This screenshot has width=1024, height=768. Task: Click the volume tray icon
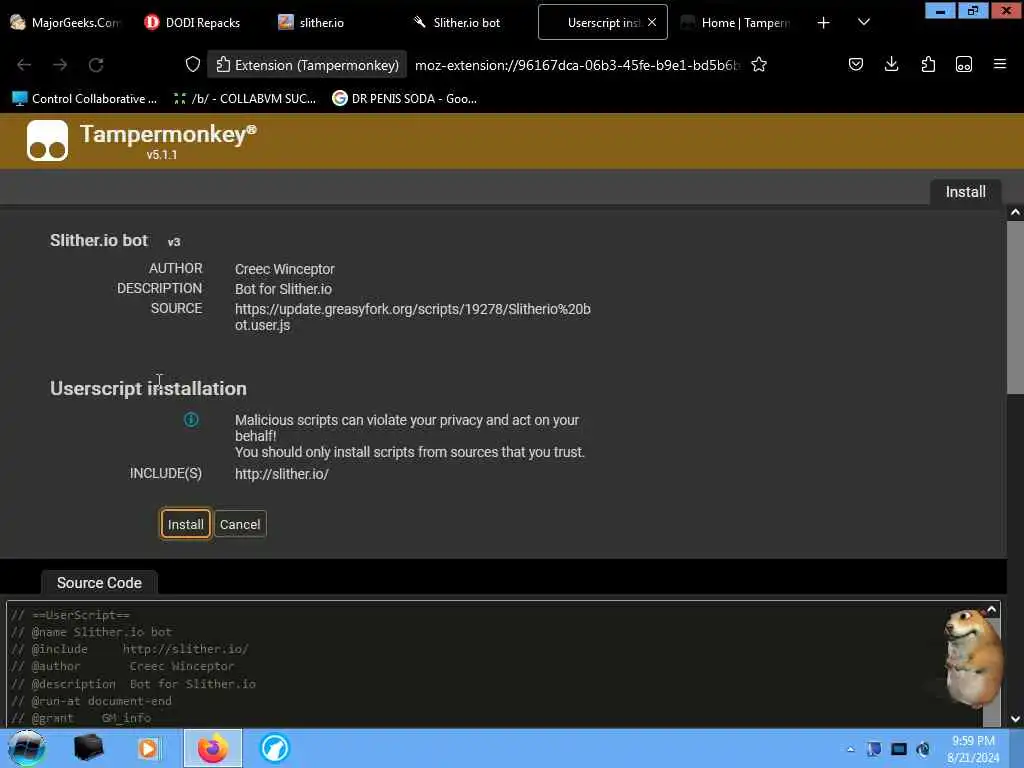tap(923, 749)
